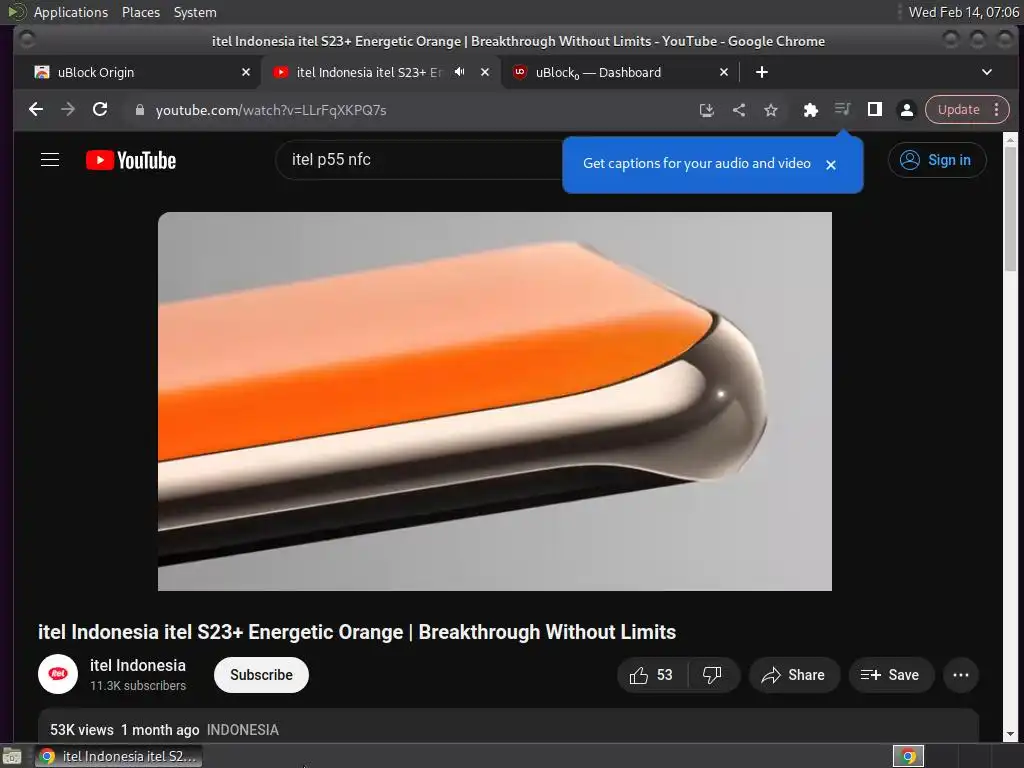Bookmark this page with the star icon
Viewport: 1024px width, 768px height.
[x=771, y=110]
